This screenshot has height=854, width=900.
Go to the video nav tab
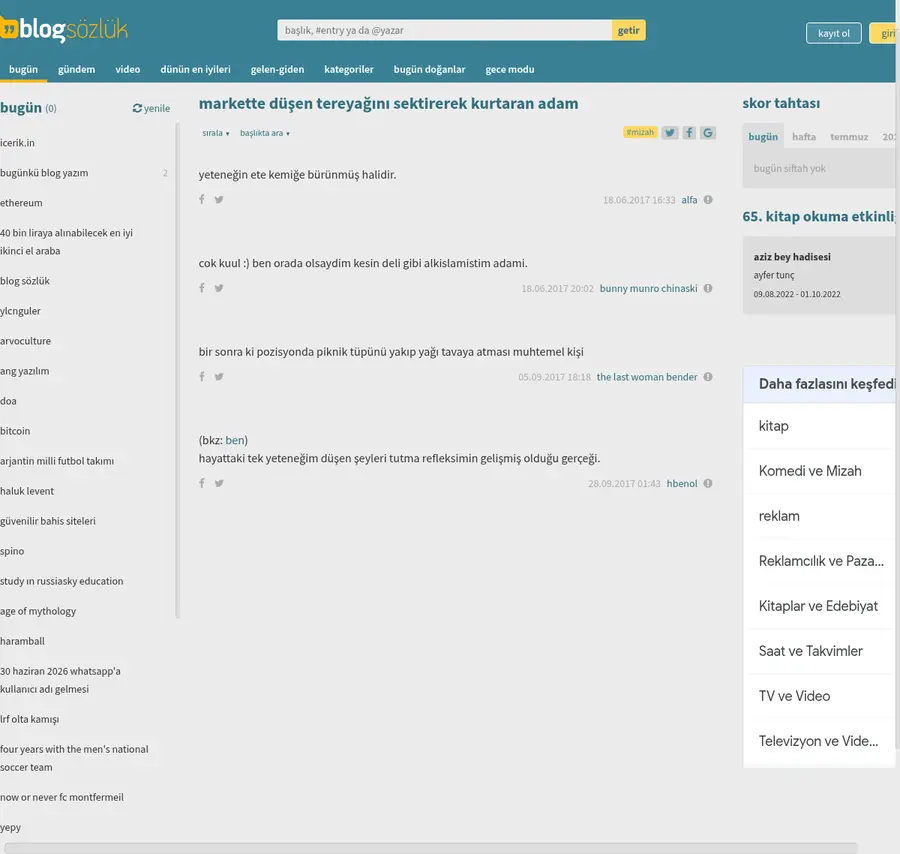tap(127, 69)
